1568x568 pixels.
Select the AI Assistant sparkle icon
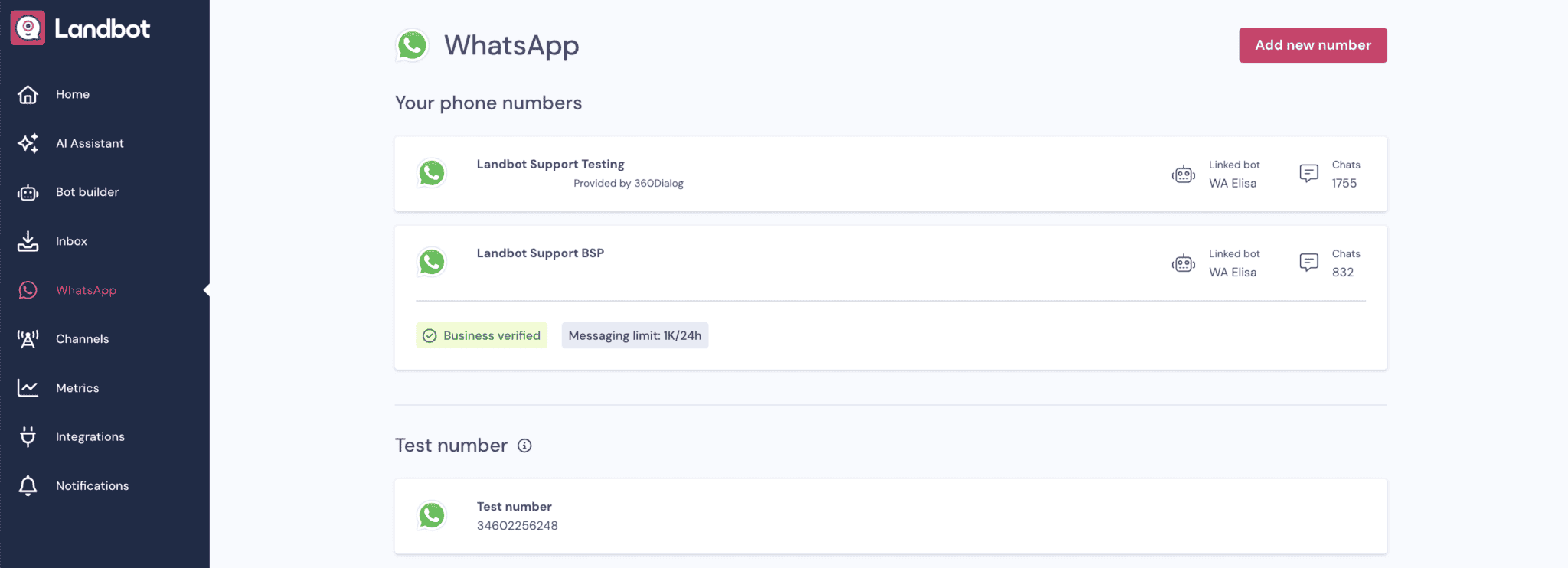point(28,143)
